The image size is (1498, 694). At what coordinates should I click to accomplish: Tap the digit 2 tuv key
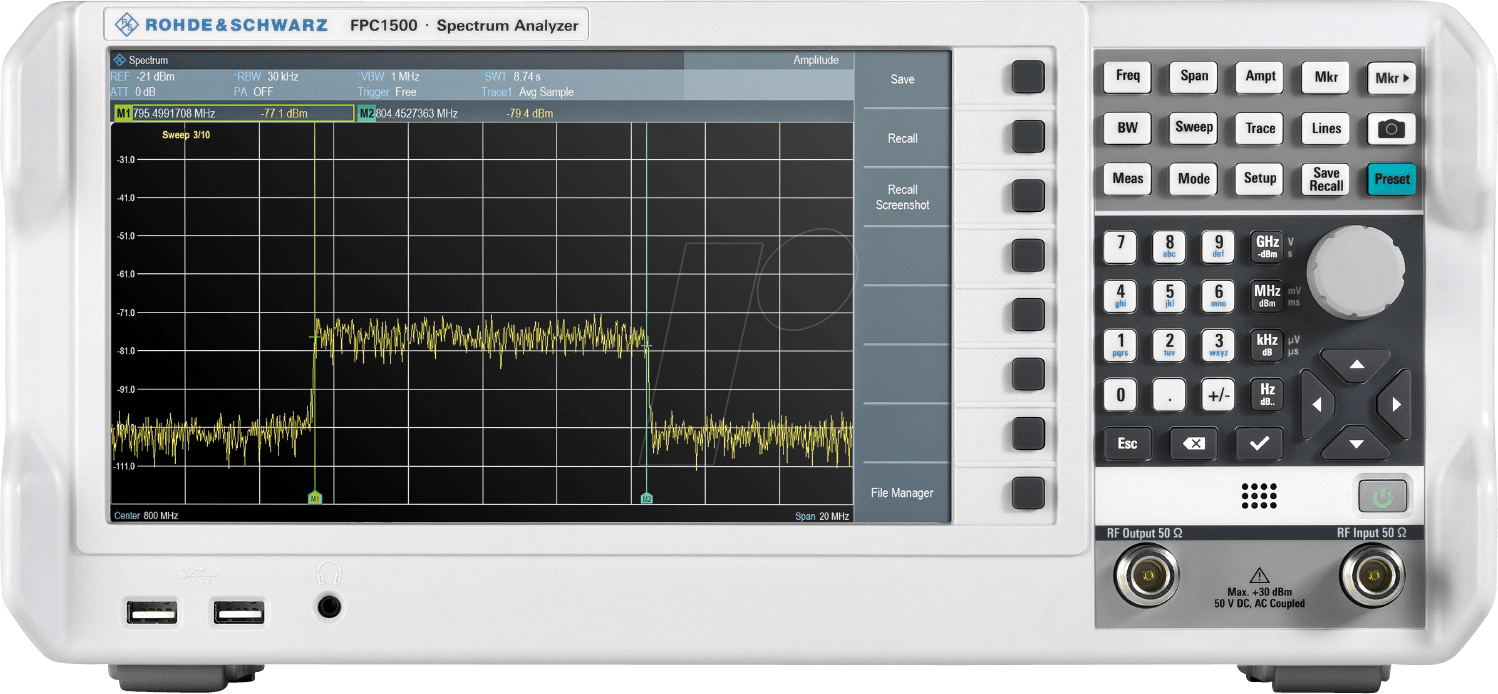coord(1169,345)
